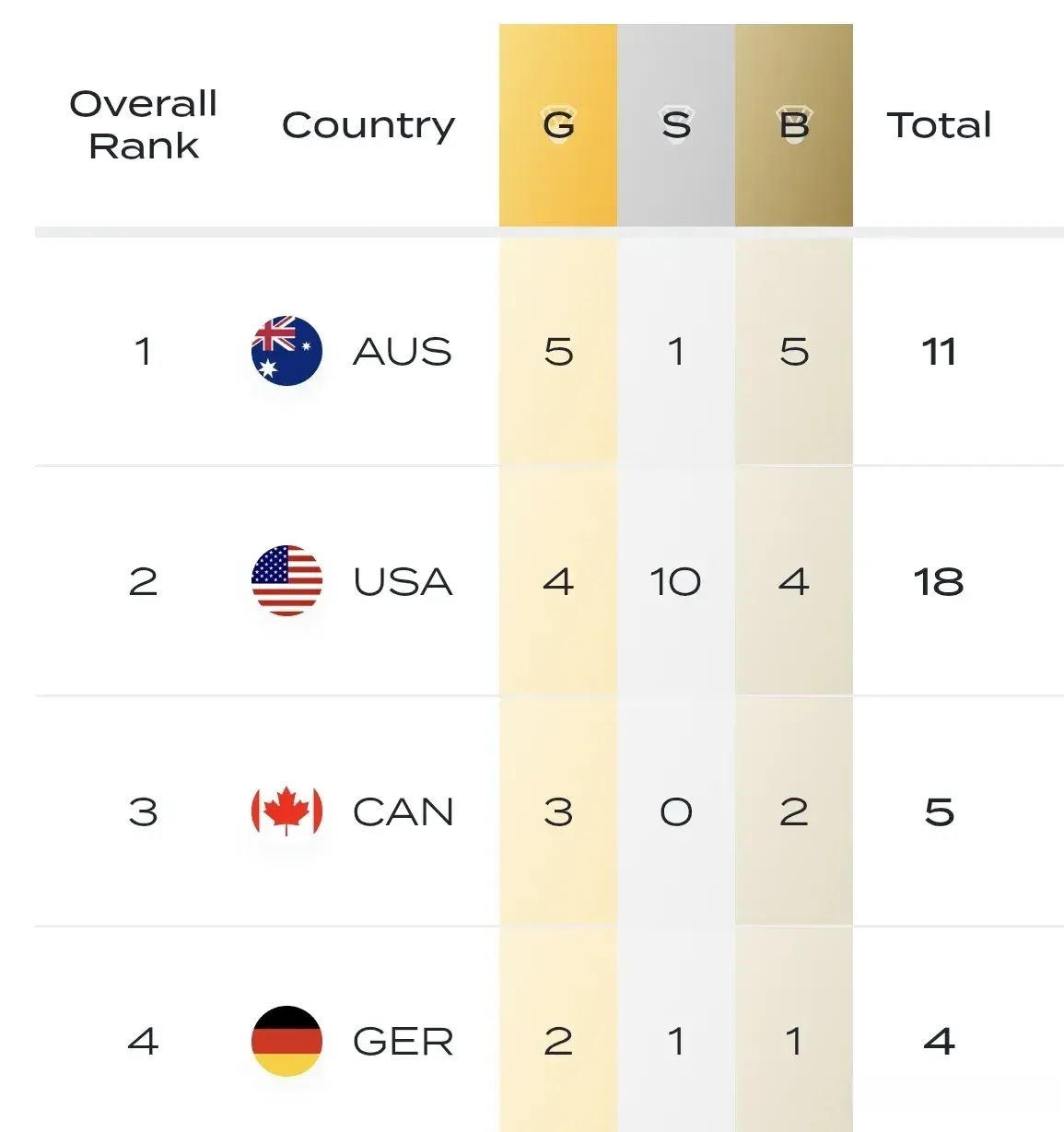
Task: Open the USA country name
Action: pos(403,581)
